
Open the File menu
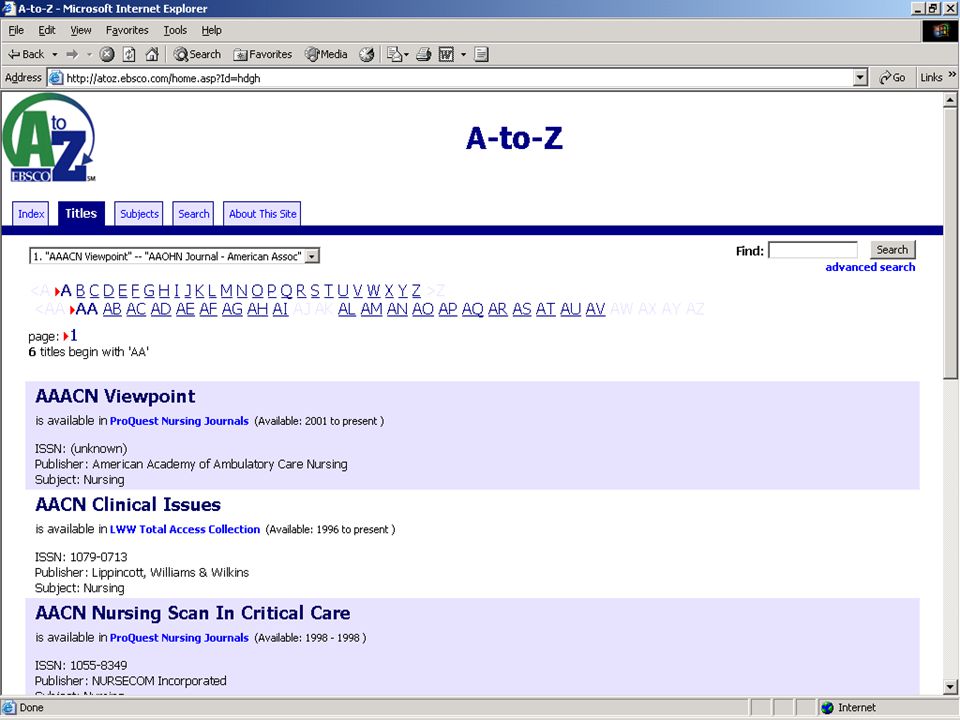pos(16,30)
